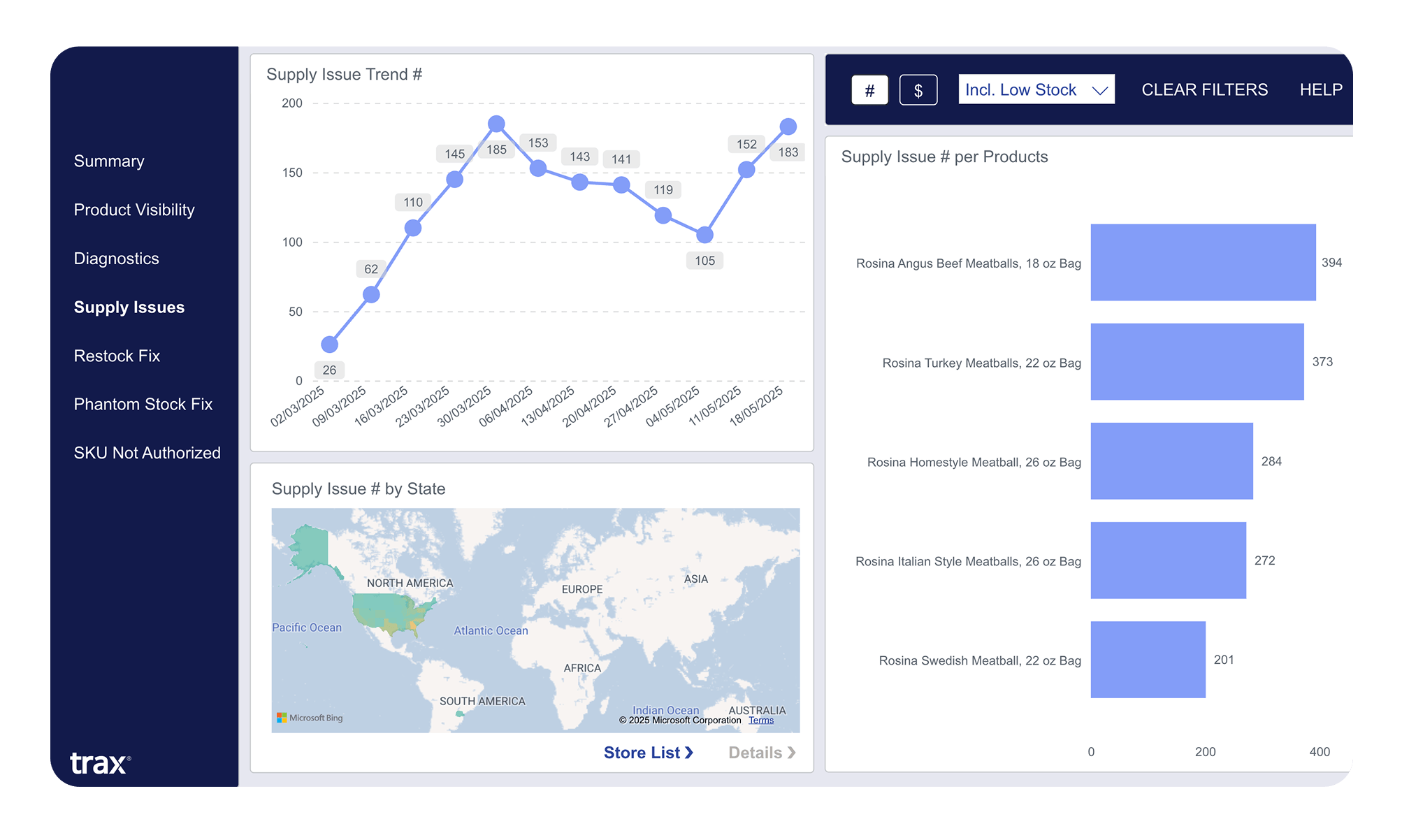This screenshot has height=840, width=1402.
Task: Click the 30/03/2025 peak data point
Action: point(496,124)
